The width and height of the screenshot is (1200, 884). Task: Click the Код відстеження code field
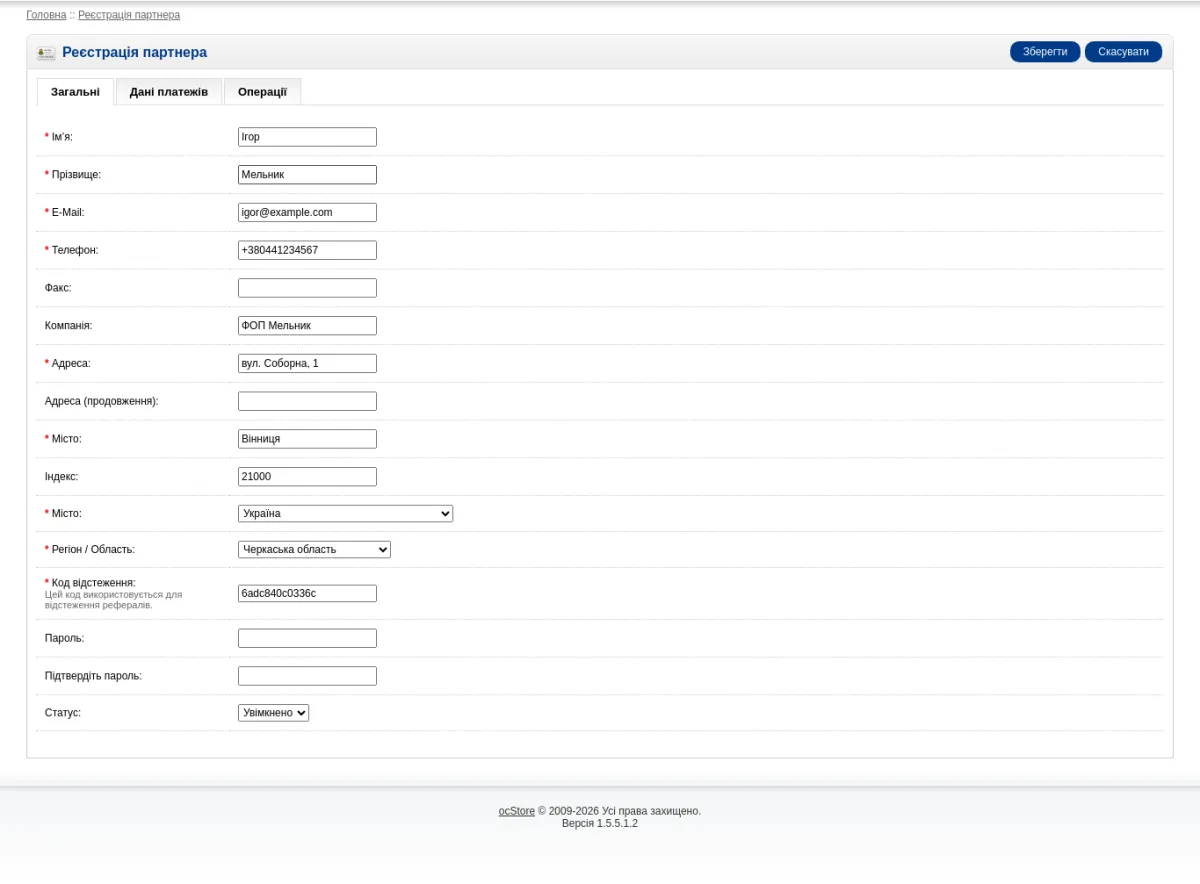307,594
